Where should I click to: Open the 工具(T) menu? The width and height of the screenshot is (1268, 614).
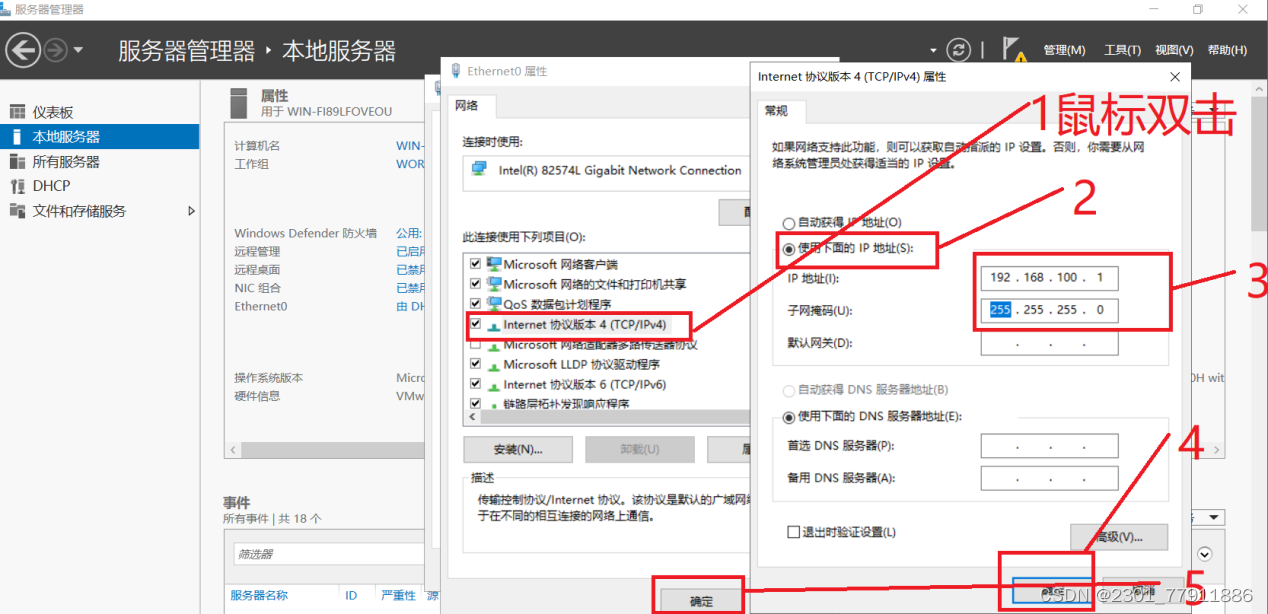[x=1121, y=49]
